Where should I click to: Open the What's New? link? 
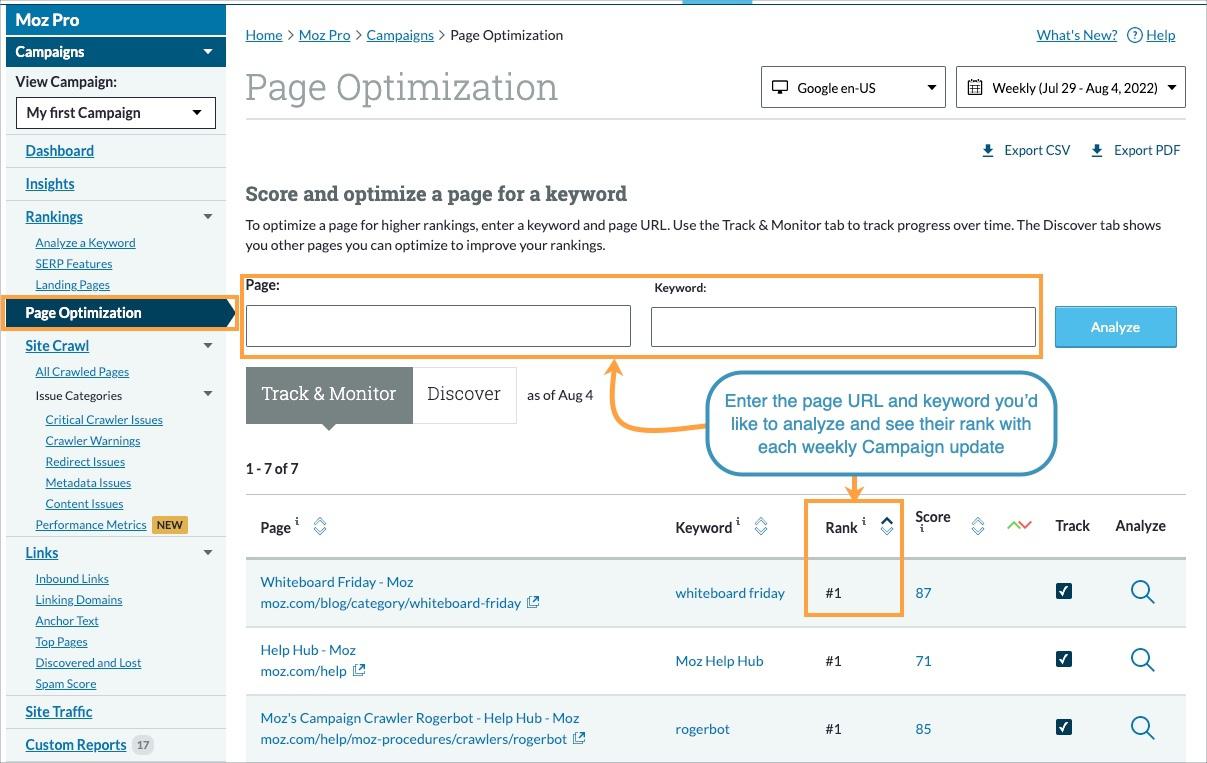click(x=1076, y=35)
